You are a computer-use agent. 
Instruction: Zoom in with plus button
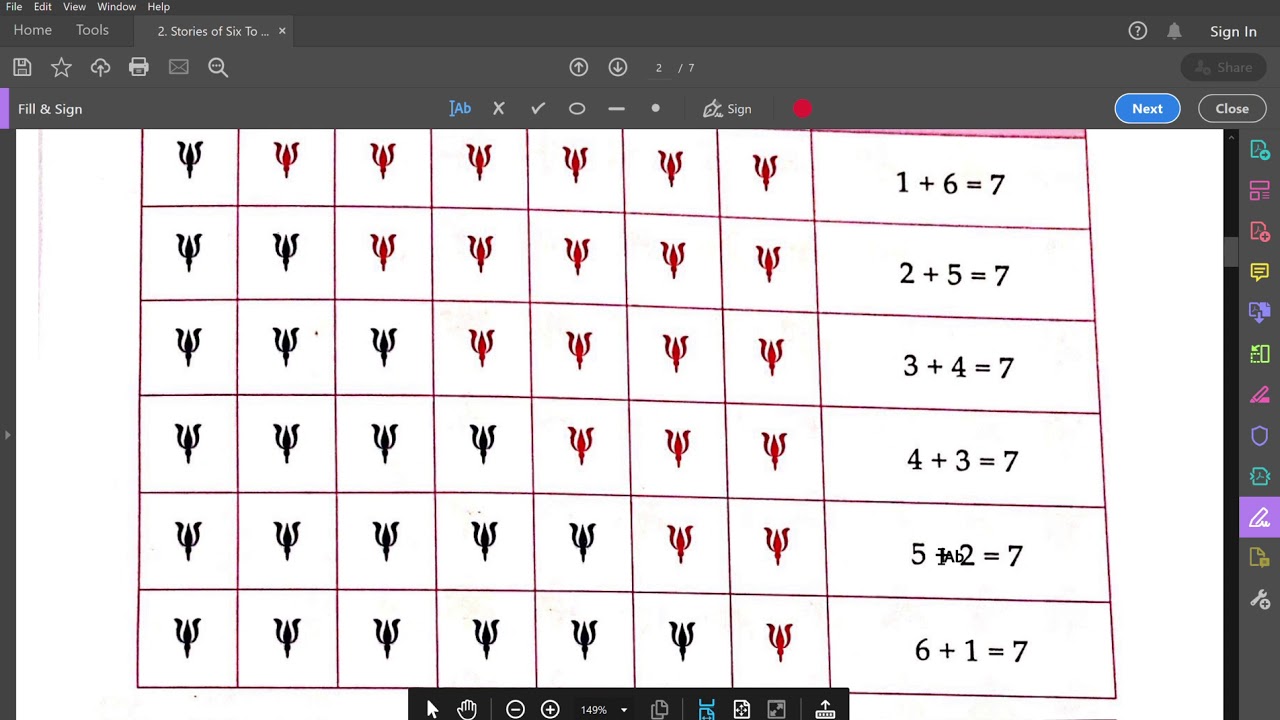pos(550,709)
